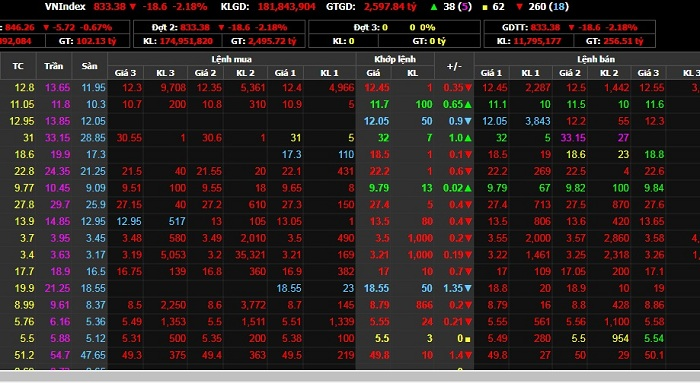Click matched price 12.45 in the 12.8 row
Screen dimensions: 700x383
(x=377, y=87)
